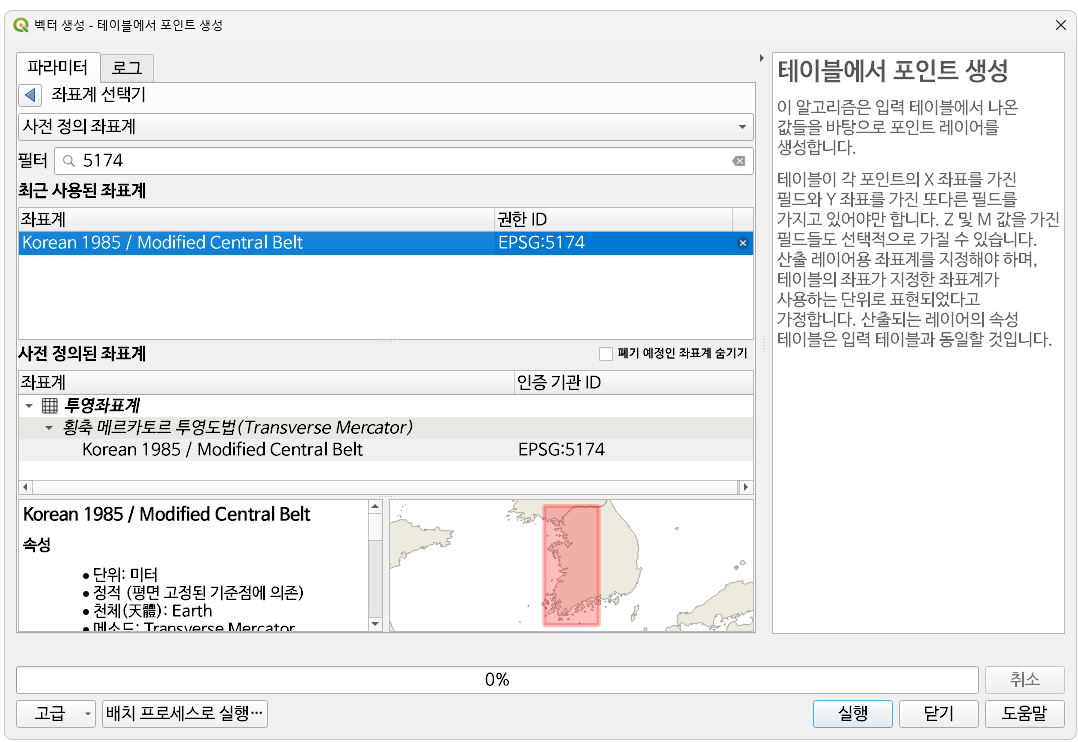Collapse the 투영좌표계 tree node
Image resolution: width=1078 pixels, height=742 pixels.
point(29,406)
